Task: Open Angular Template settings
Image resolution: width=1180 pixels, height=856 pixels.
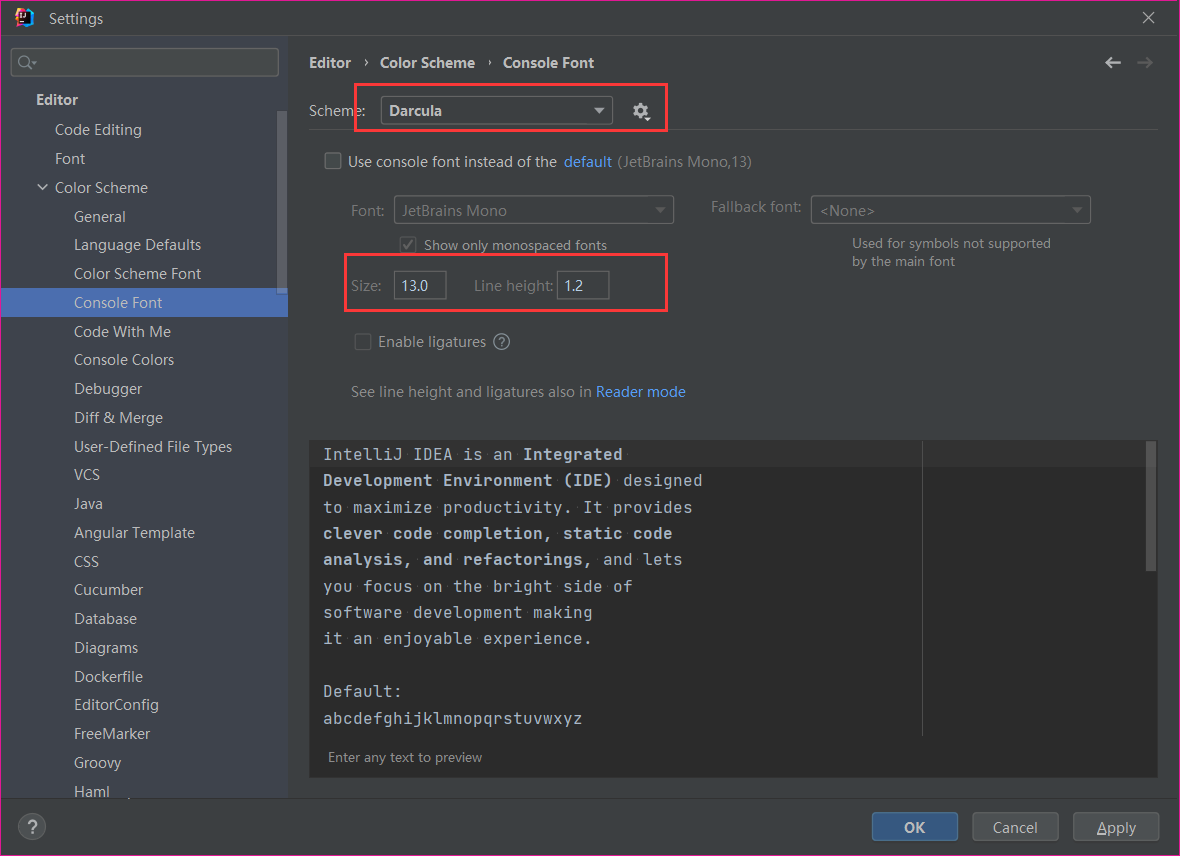Action: click(x=134, y=532)
